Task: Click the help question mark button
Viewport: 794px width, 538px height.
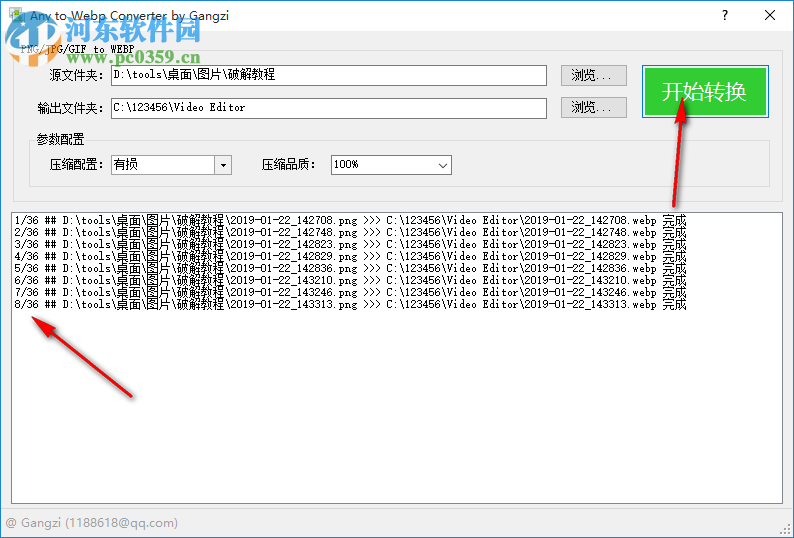Action: click(x=725, y=15)
